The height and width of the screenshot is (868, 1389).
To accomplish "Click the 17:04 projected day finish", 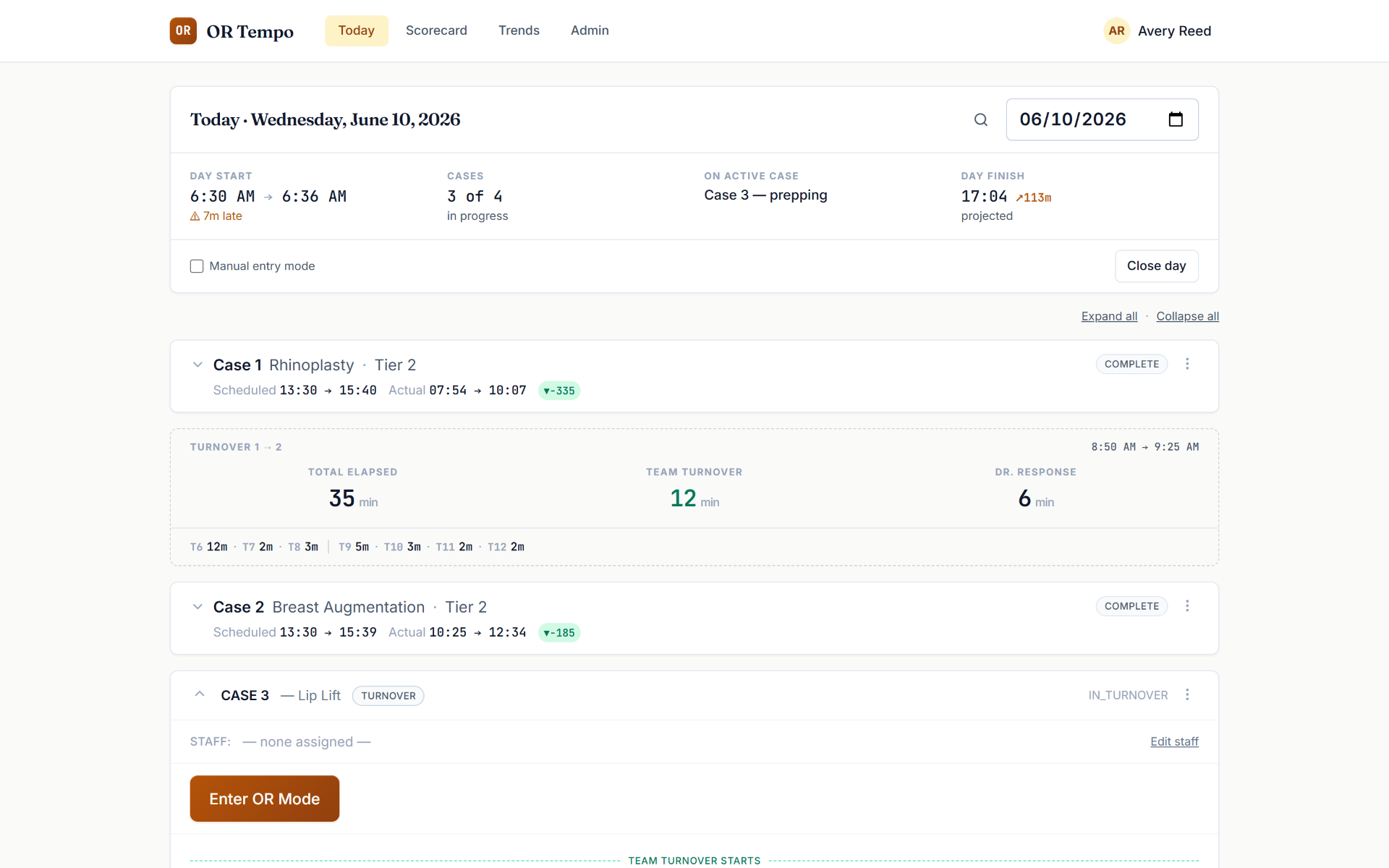I will point(984,197).
